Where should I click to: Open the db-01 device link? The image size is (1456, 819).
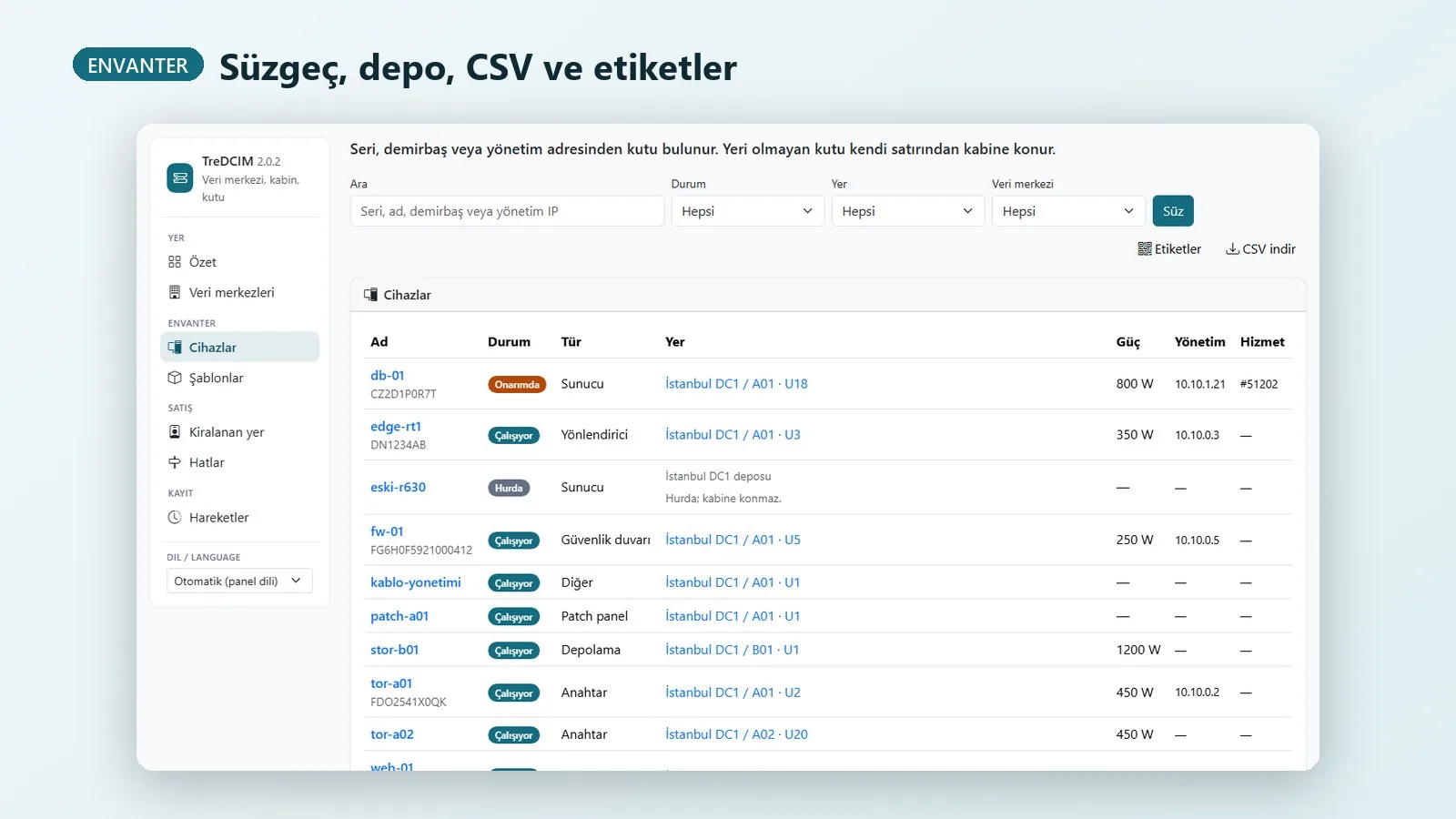(388, 375)
